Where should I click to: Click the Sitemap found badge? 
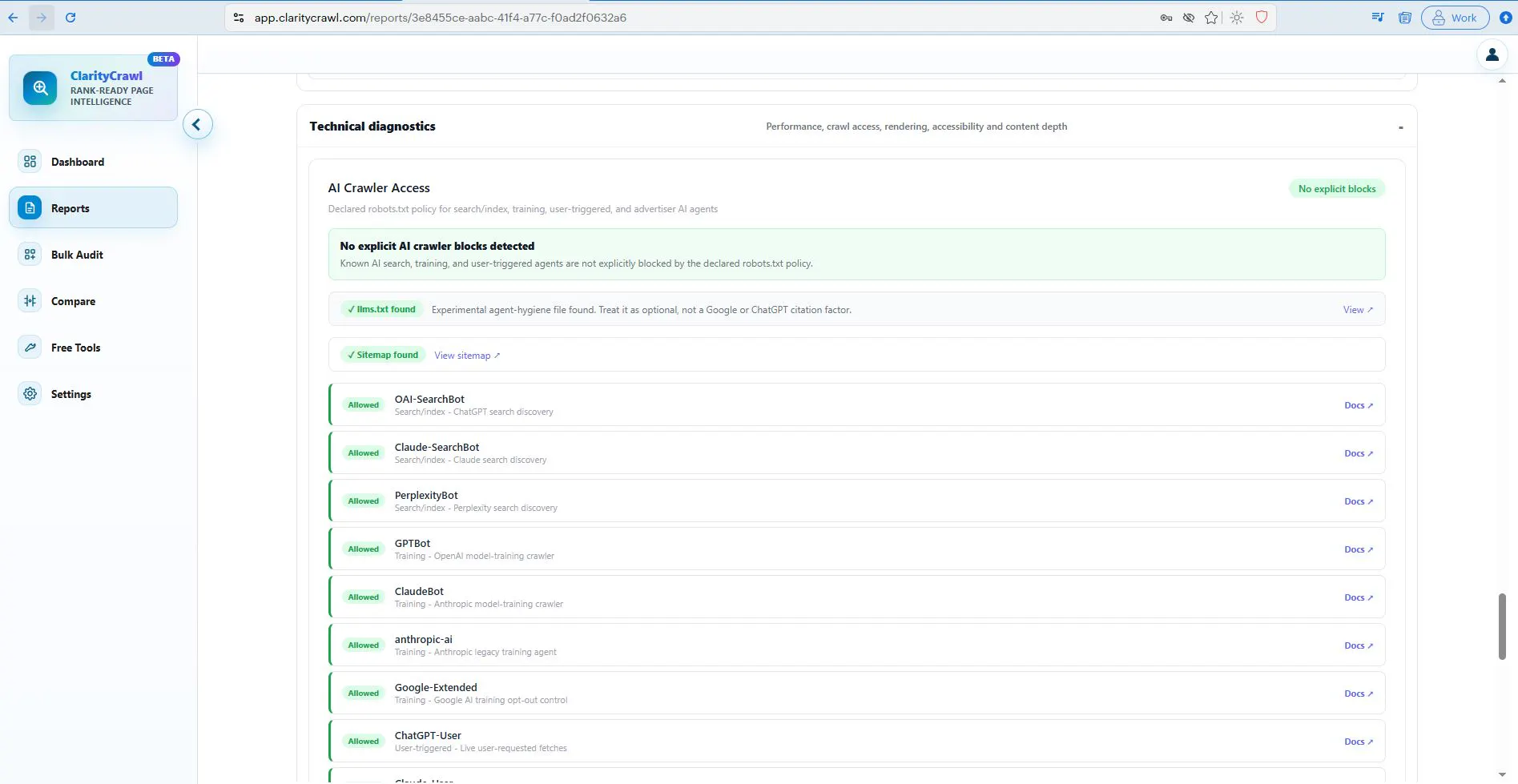(x=383, y=355)
